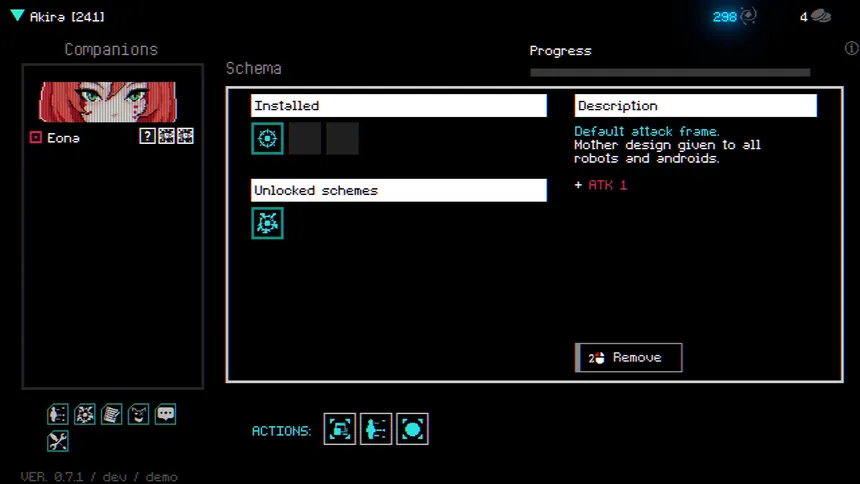Open the companion stats menu icon

pyautogui.click(x=58, y=414)
